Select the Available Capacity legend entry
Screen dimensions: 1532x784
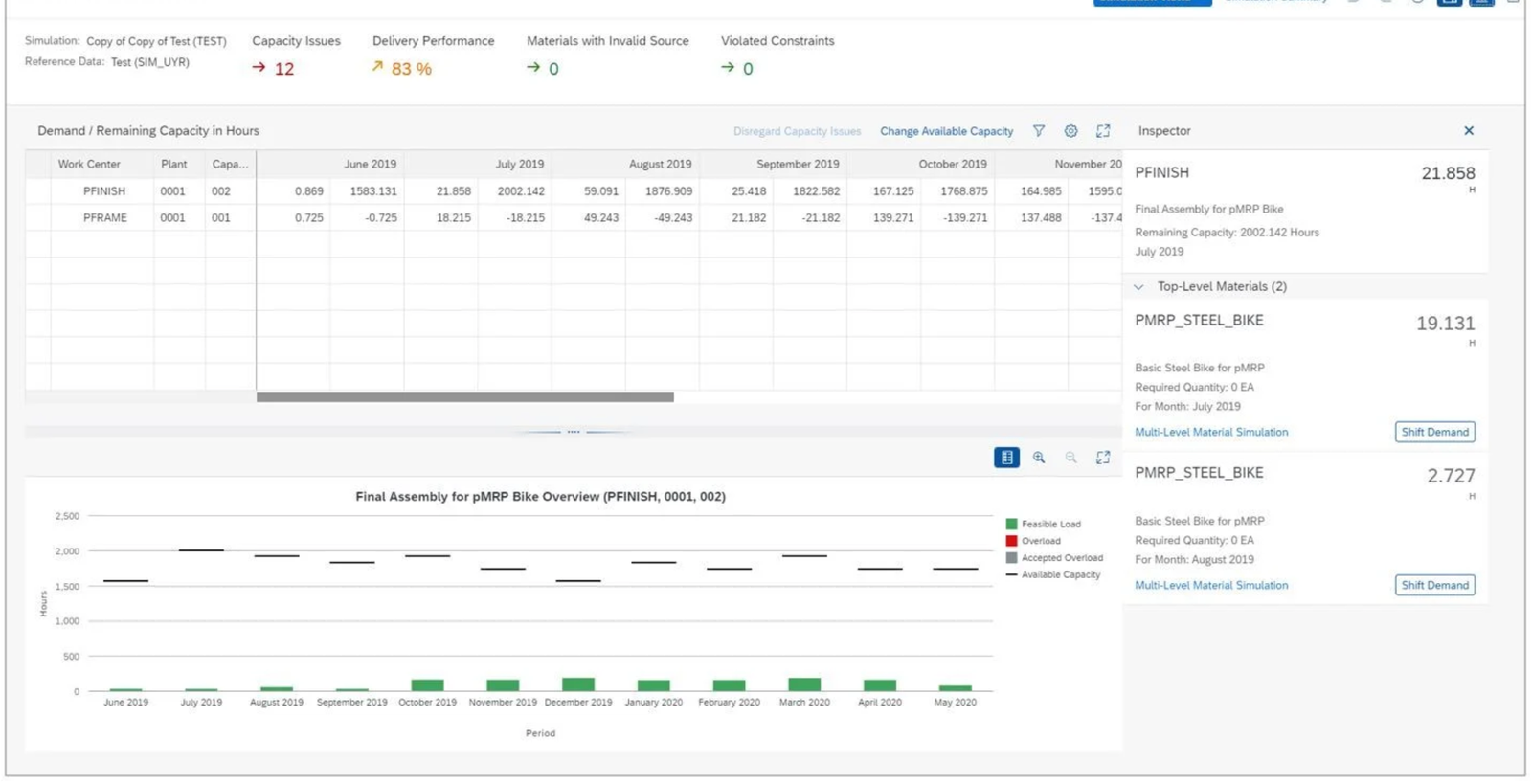[1053, 575]
